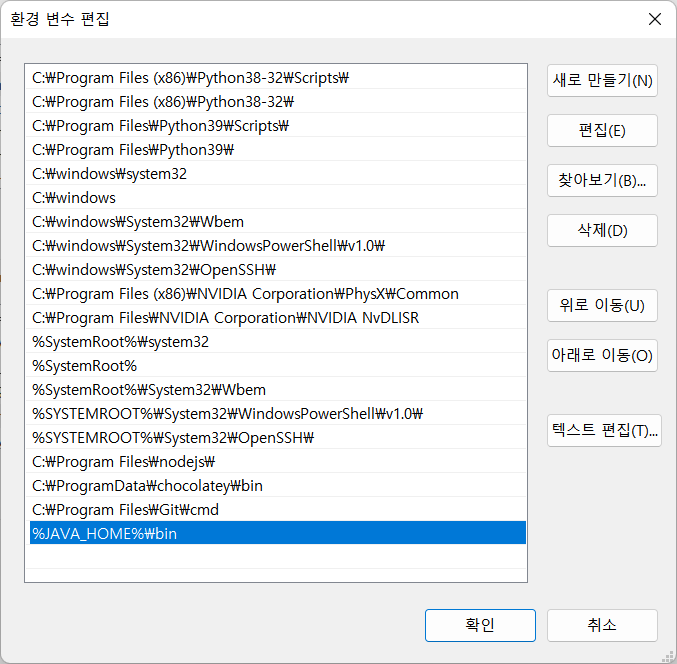
Task: Confirm with the 확인 button
Action: click(480, 625)
